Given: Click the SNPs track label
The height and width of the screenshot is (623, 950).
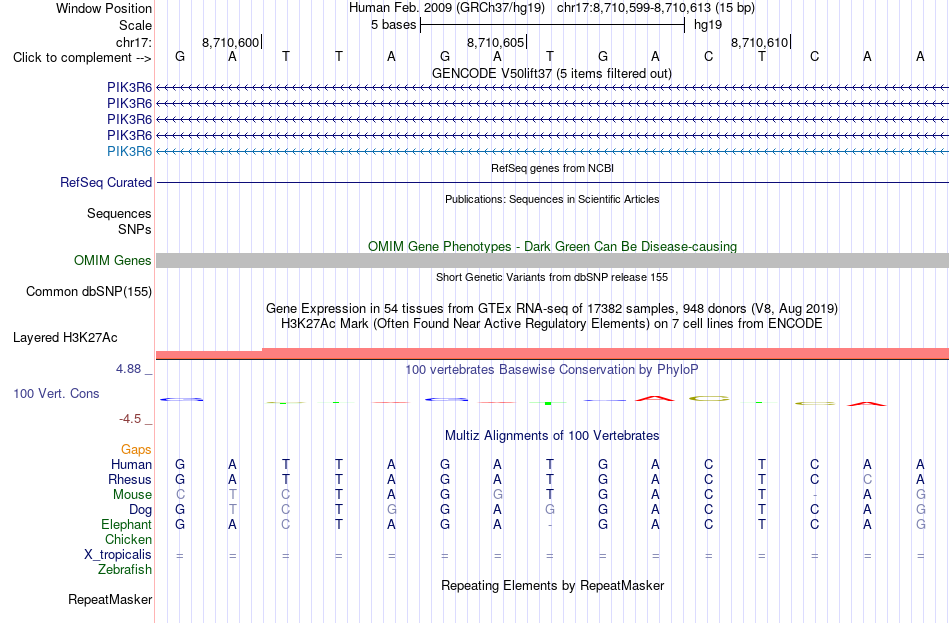Looking at the screenshot, I should 135,230.
